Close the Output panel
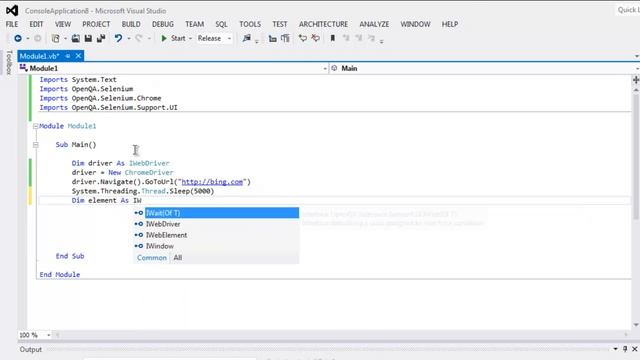The image size is (640, 360). (635, 349)
